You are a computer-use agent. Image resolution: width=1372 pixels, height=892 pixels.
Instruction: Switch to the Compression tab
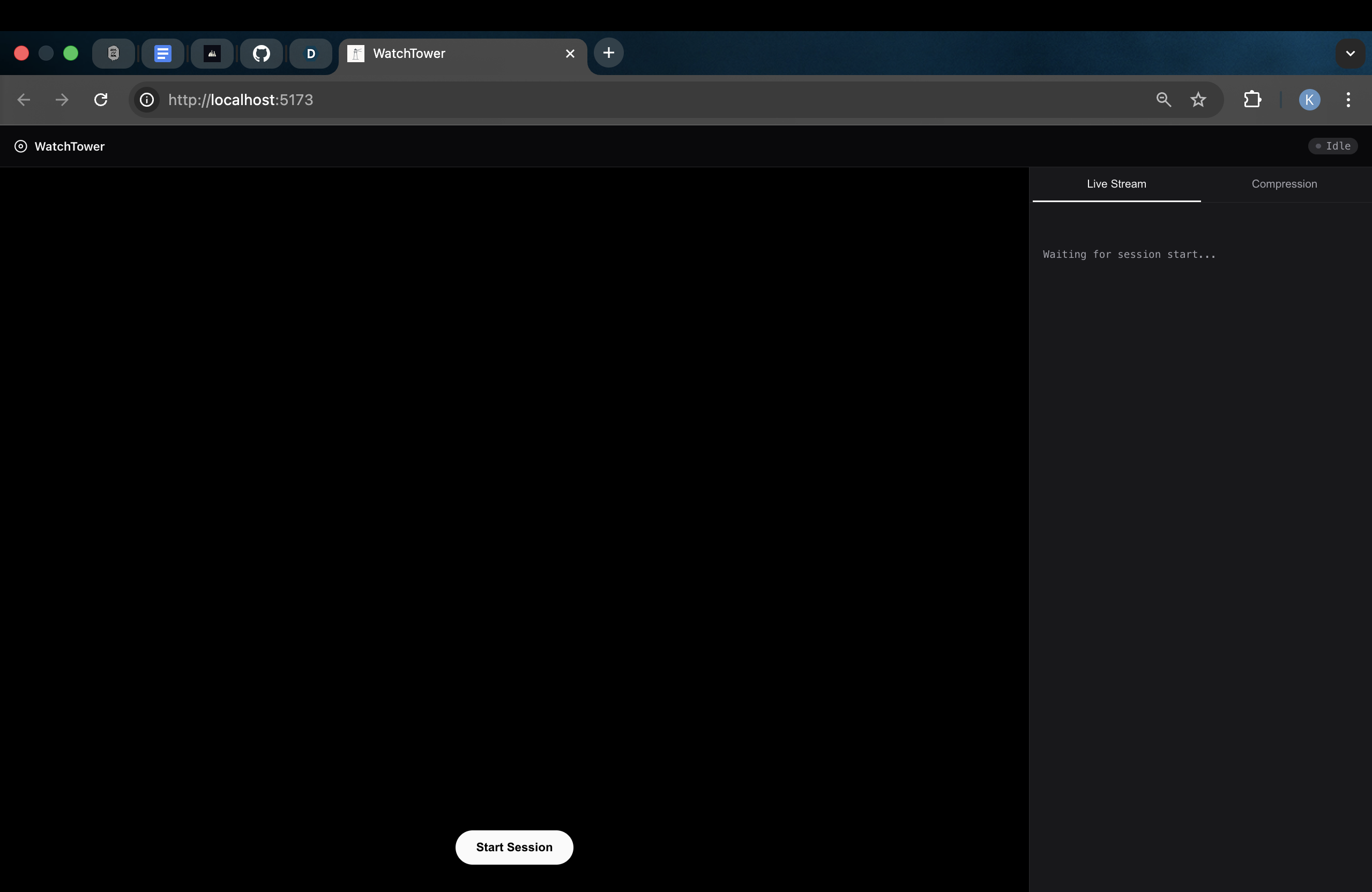1284,184
